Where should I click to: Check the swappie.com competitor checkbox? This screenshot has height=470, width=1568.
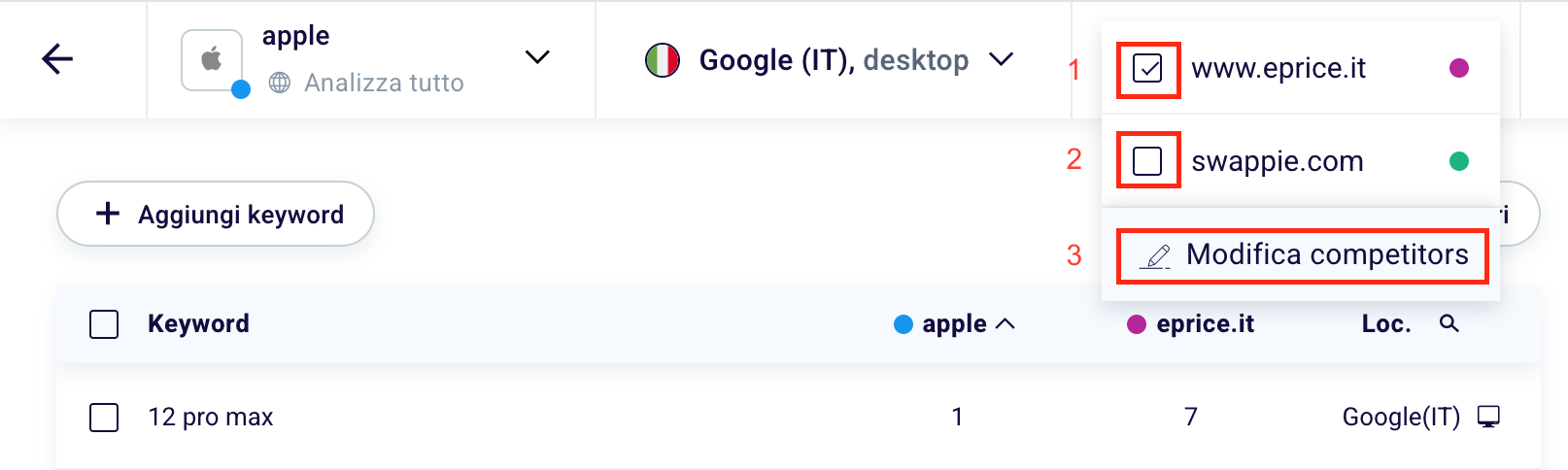click(1147, 160)
